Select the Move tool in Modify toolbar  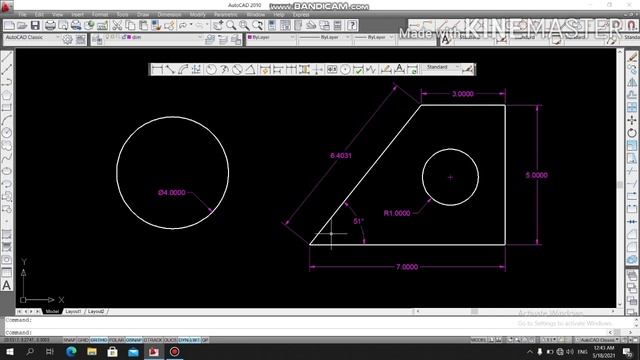(632, 120)
